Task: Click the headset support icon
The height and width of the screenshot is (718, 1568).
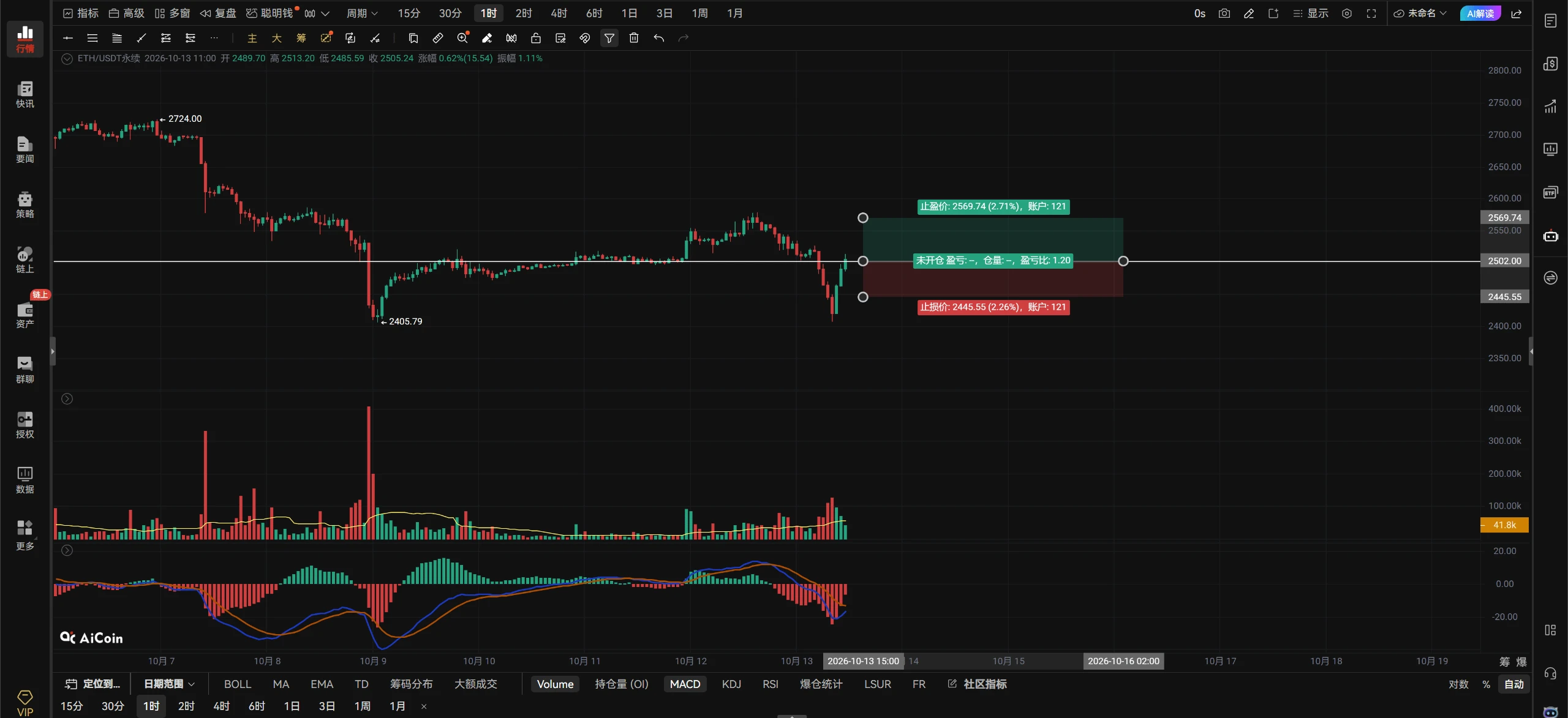Action: click(x=1550, y=674)
